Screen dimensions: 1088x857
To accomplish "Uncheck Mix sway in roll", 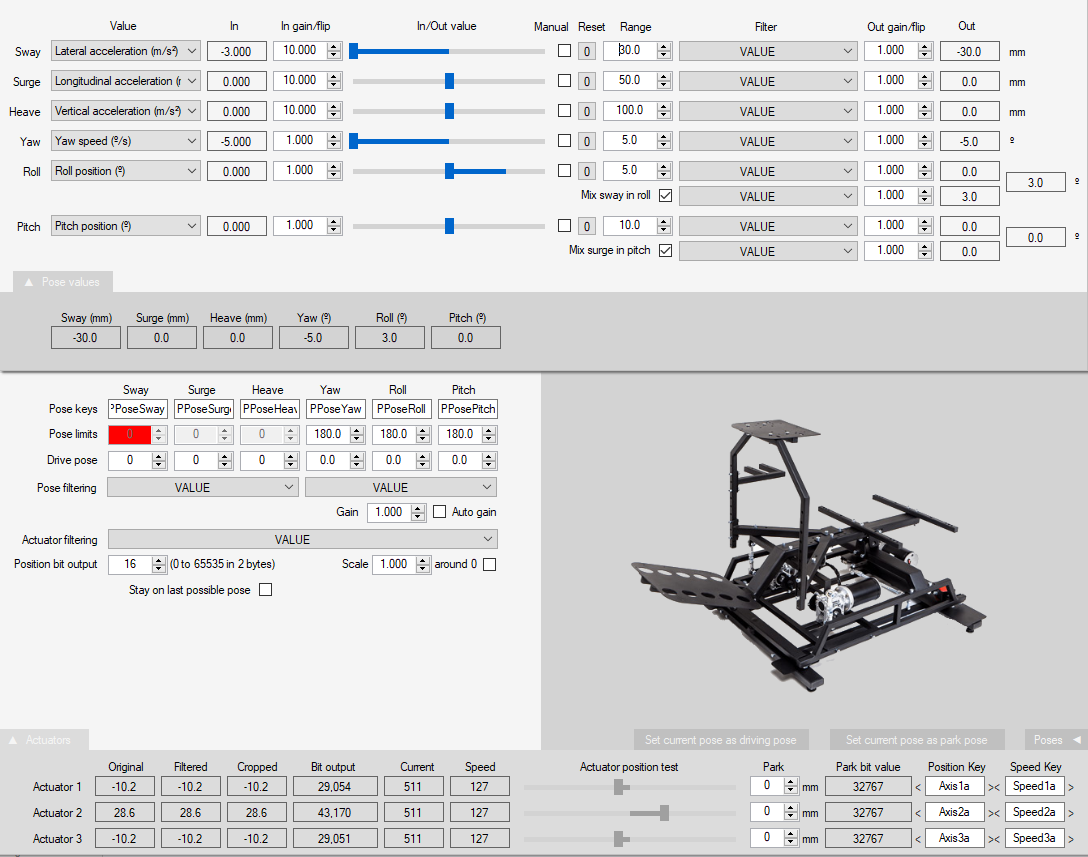I will coord(665,196).
